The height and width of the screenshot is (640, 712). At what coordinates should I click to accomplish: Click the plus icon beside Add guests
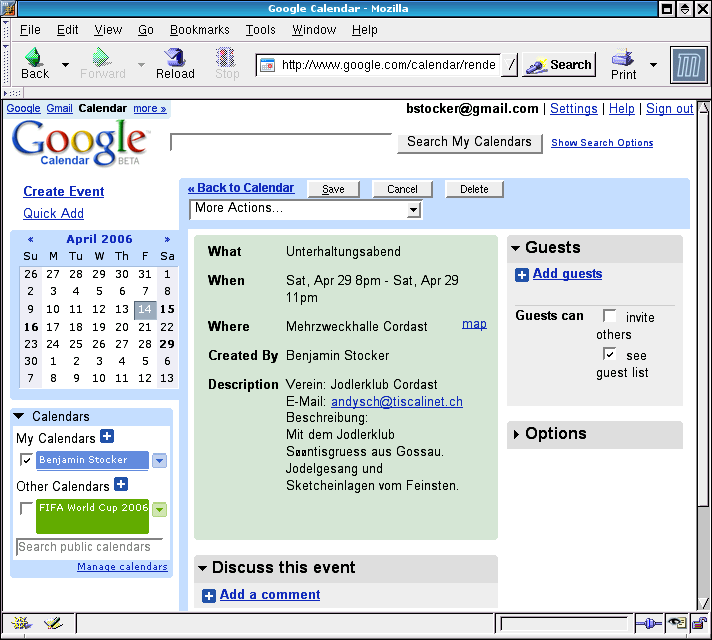tap(522, 275)
